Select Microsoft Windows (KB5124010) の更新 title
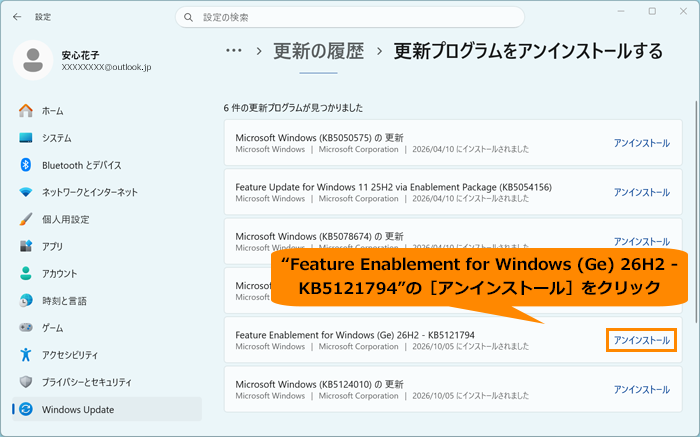The height and width of the screenshot is (437, 700). click(319, 384)
